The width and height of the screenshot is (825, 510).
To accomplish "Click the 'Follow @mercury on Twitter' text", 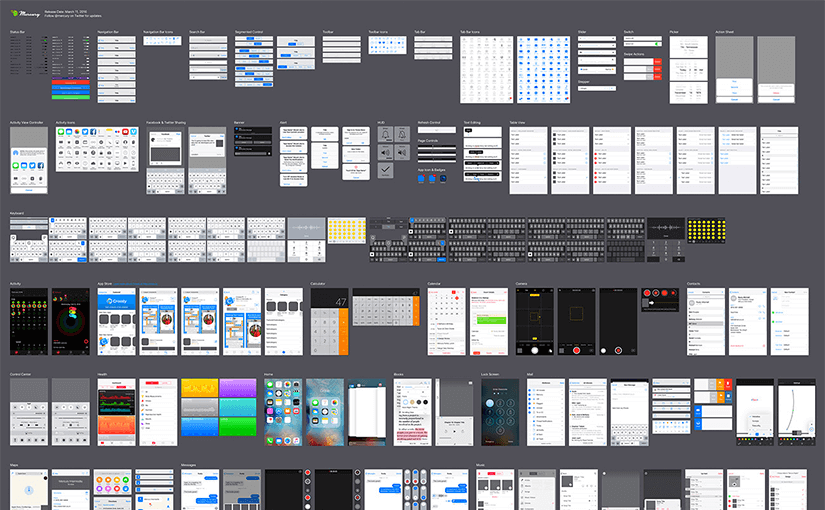I will pos(73,16).
